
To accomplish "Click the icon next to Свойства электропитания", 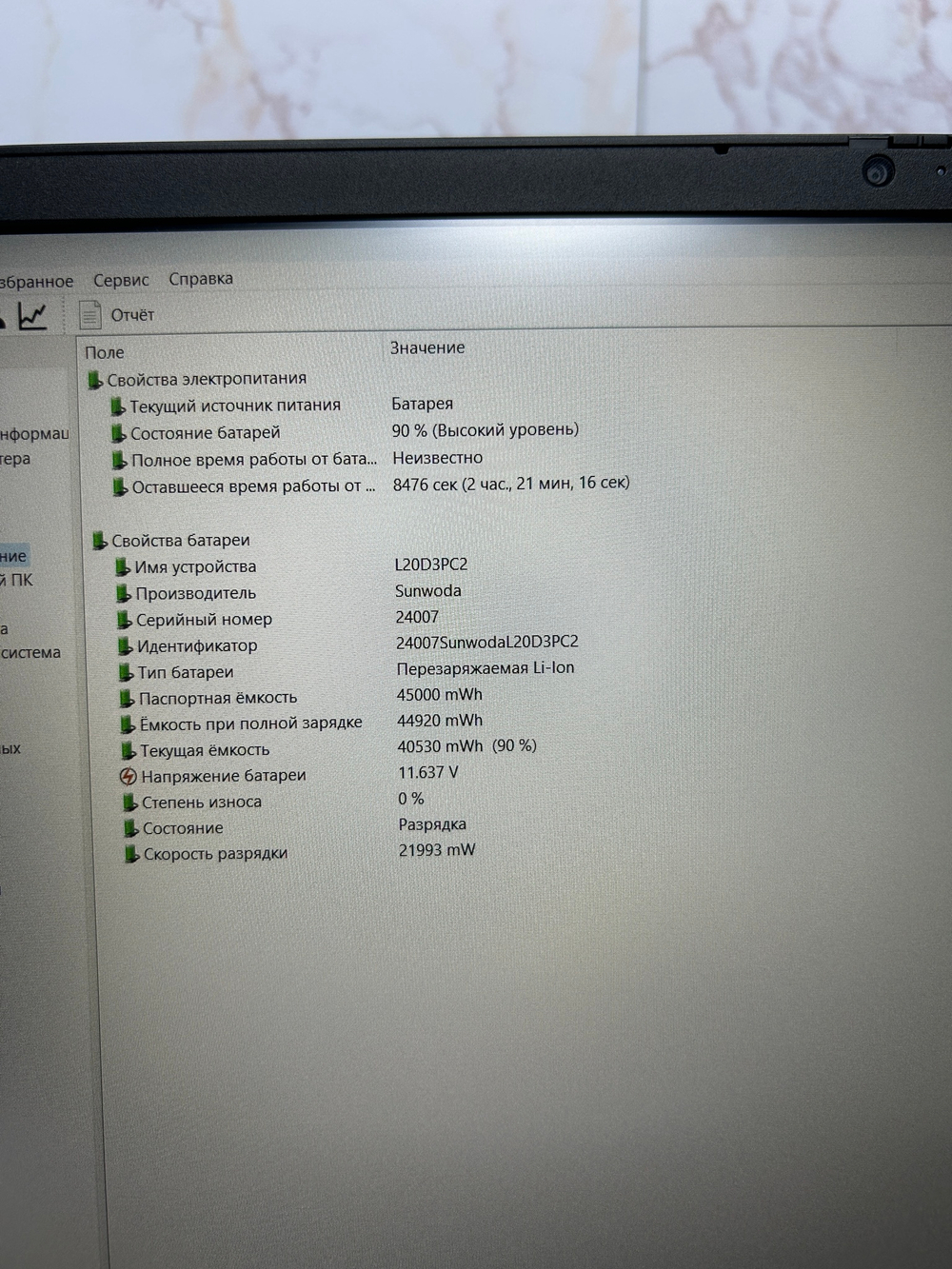I will pos(94,380).
